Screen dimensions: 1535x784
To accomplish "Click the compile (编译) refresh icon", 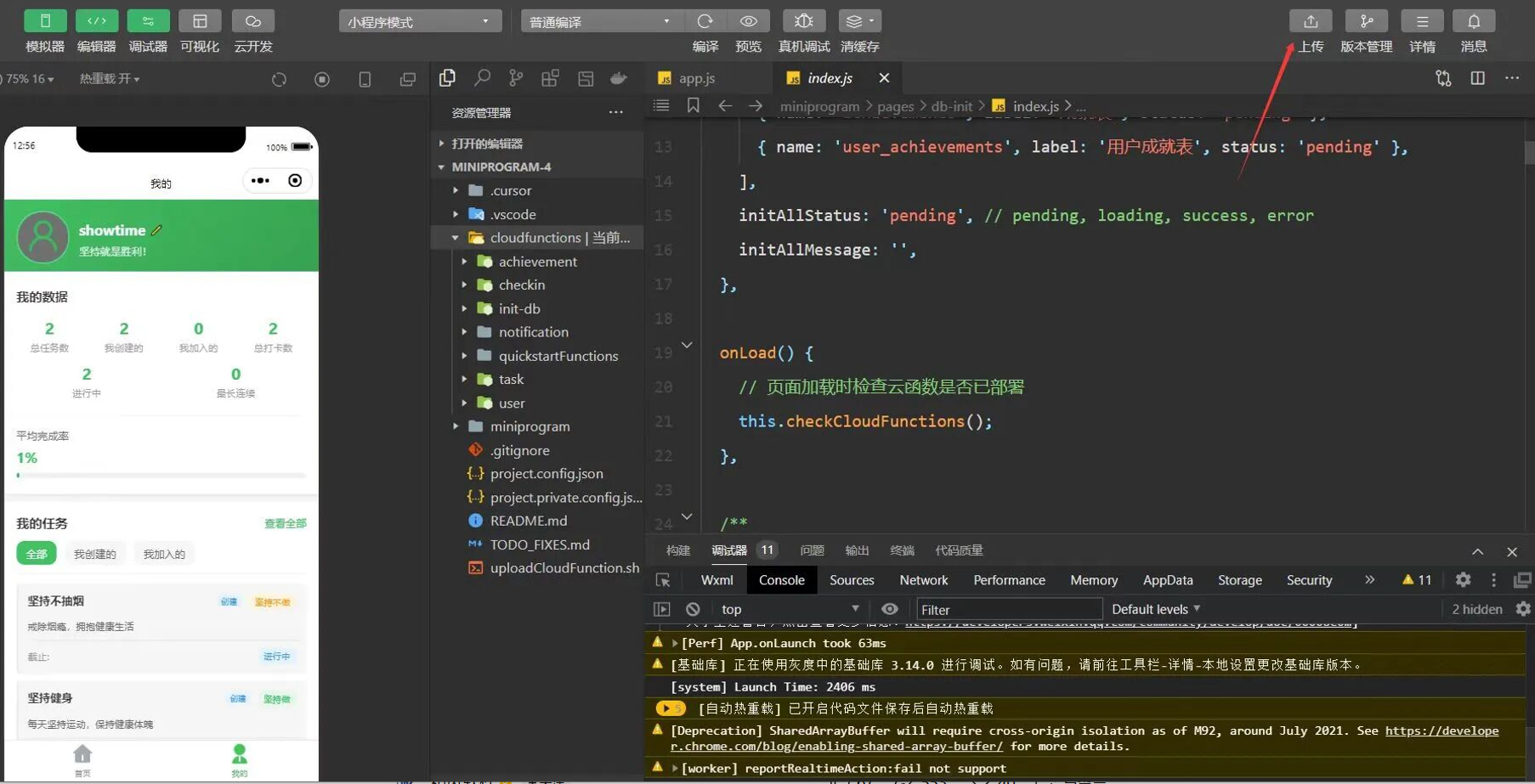I will click(705, 21).
